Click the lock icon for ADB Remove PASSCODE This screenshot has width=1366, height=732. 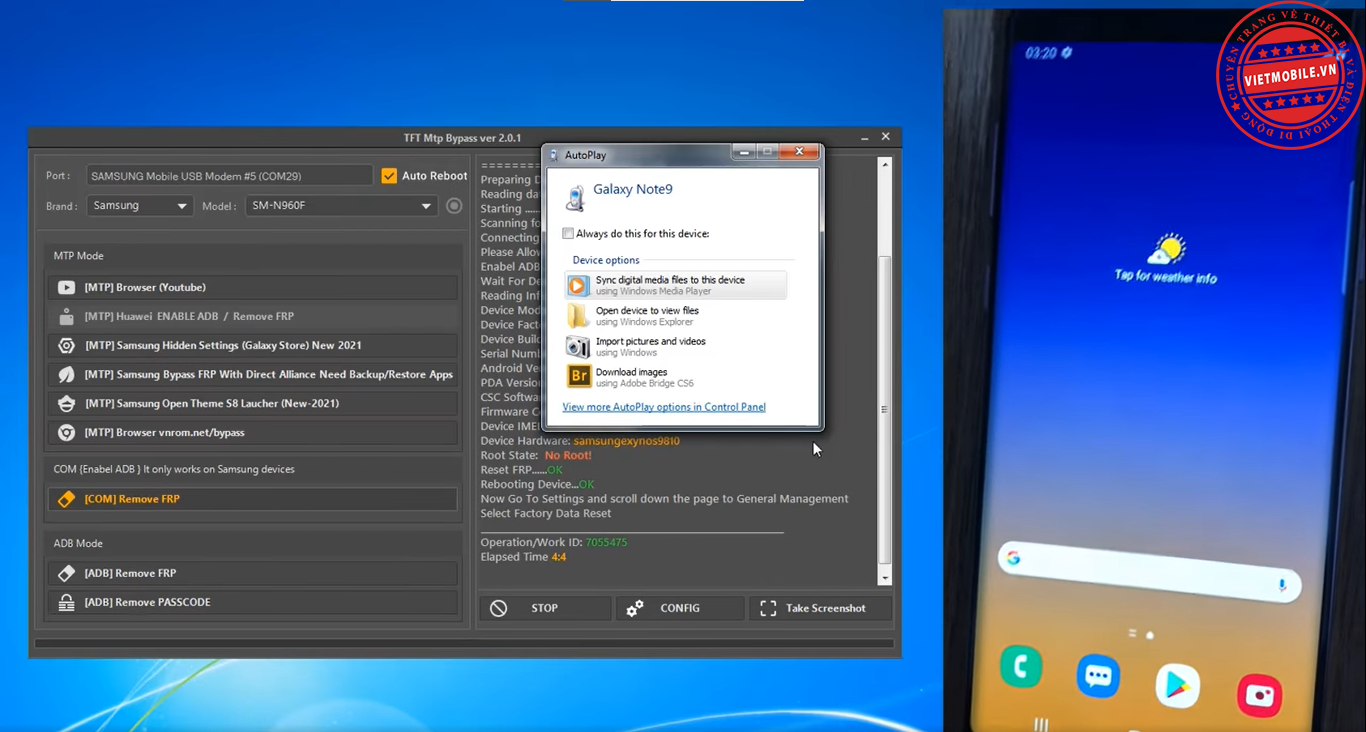[66, 602]
